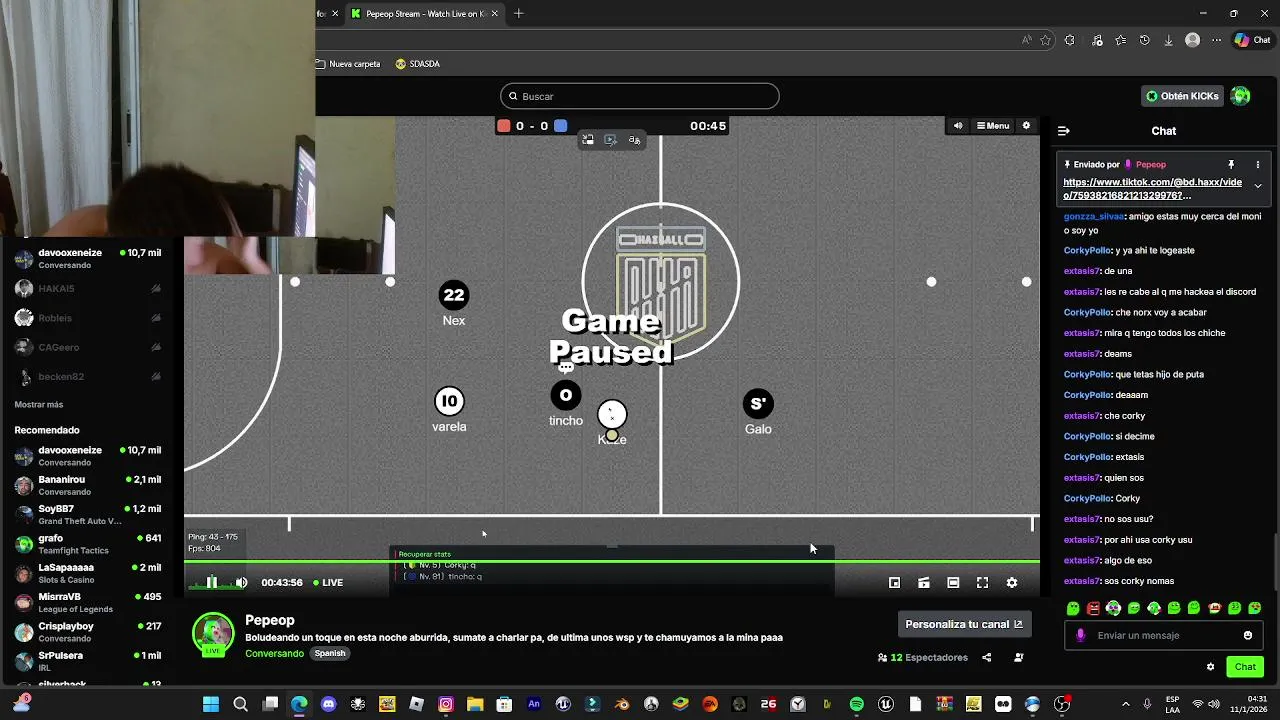The width and height of the screenshot is (1280, 720).
Task: Open LaSapaaaaa recommended channel
Action: (88, 573)
